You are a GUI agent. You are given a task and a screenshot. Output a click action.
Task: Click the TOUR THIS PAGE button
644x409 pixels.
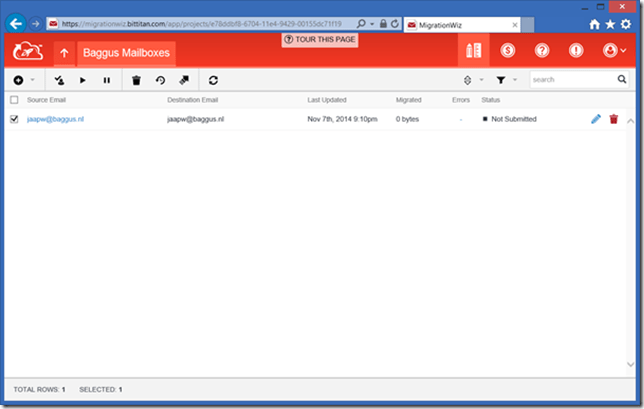coord(321,38)
